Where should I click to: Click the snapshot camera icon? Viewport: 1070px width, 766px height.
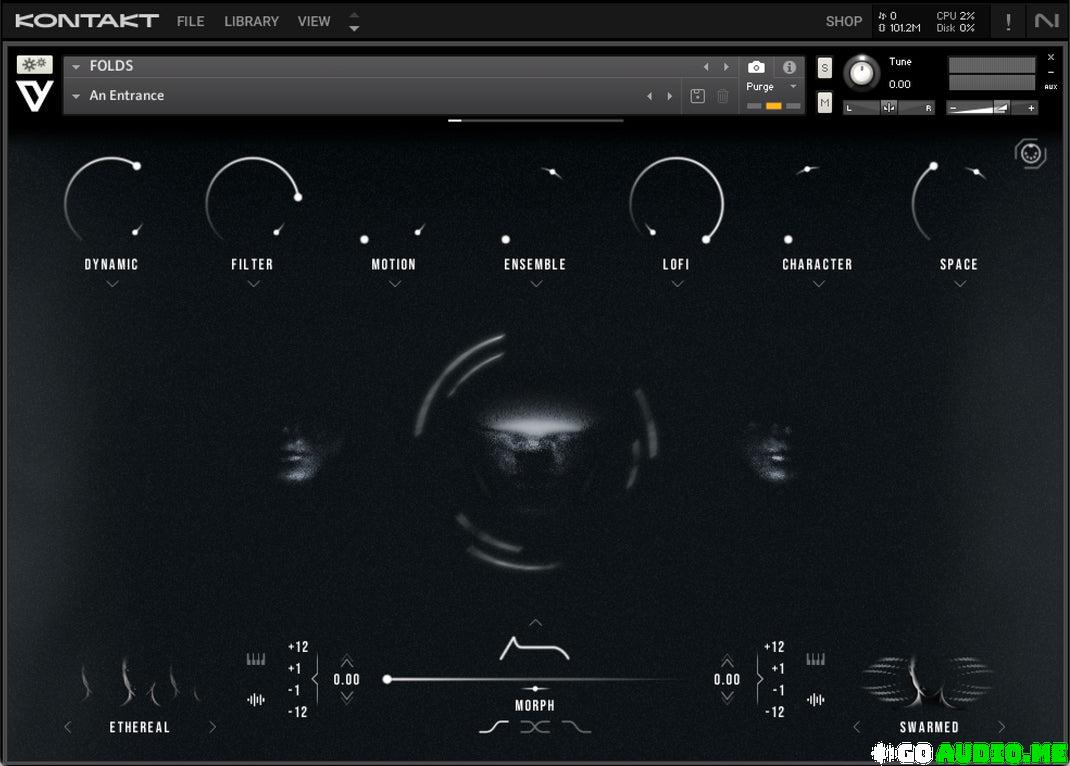pos(757,67)
